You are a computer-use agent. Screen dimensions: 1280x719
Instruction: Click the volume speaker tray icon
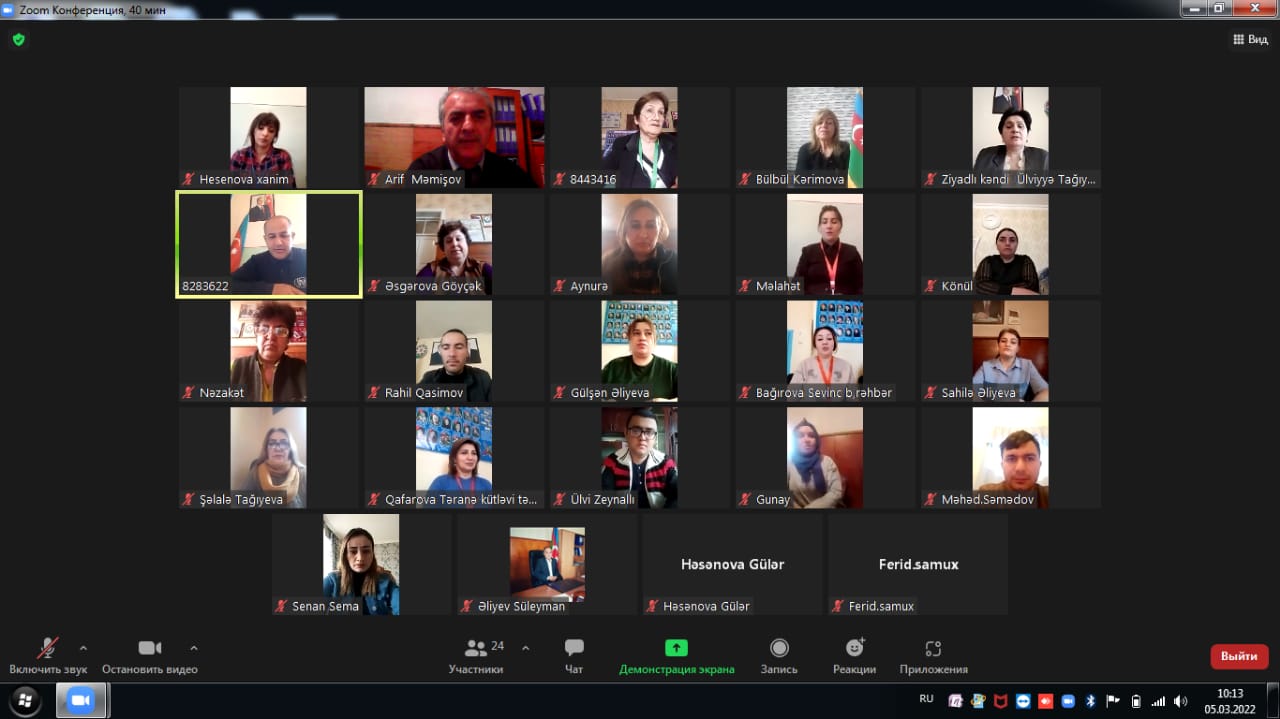click(x=1181, y=701)
